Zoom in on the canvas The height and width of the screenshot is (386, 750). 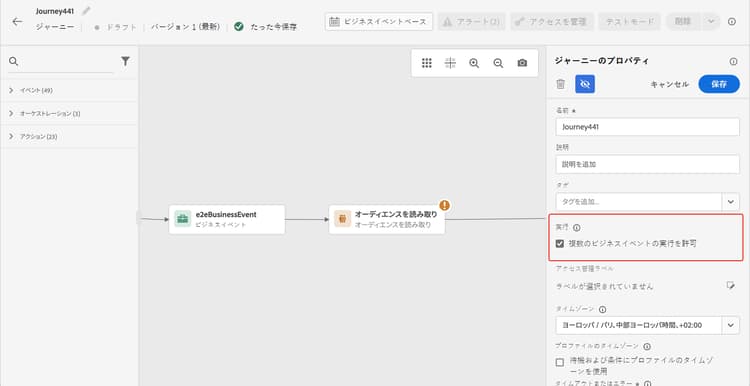(x=474, y=63)
